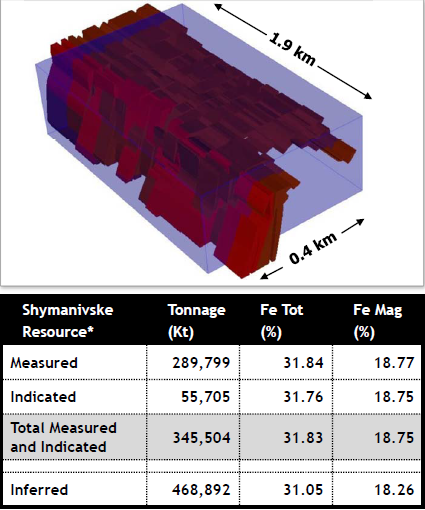The width and height of the screenshot is (425, 510).
Task: Click the Fe Tot (%) column header
Action: [282, 321]
